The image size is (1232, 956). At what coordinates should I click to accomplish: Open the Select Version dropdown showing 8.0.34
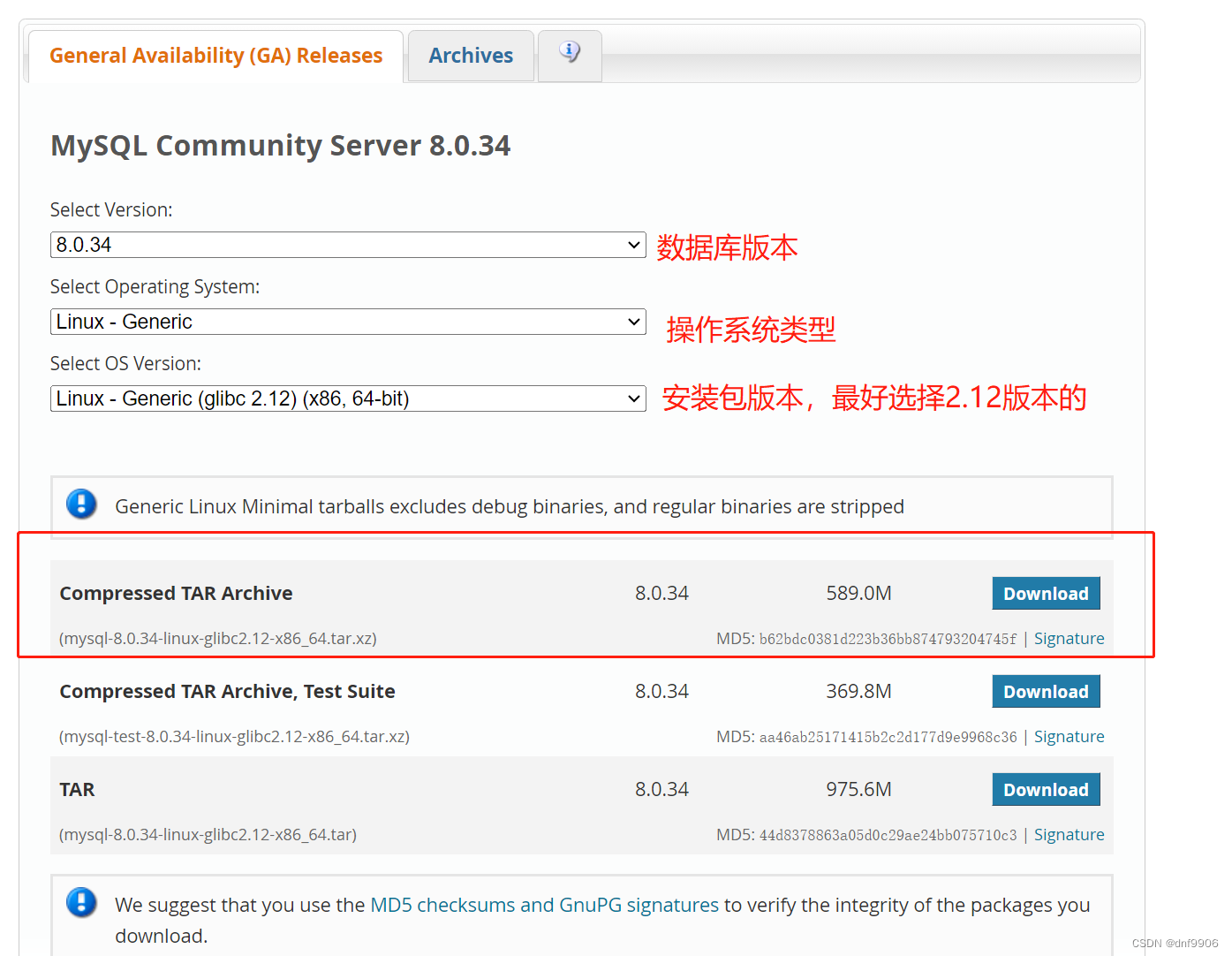(348, 245)
